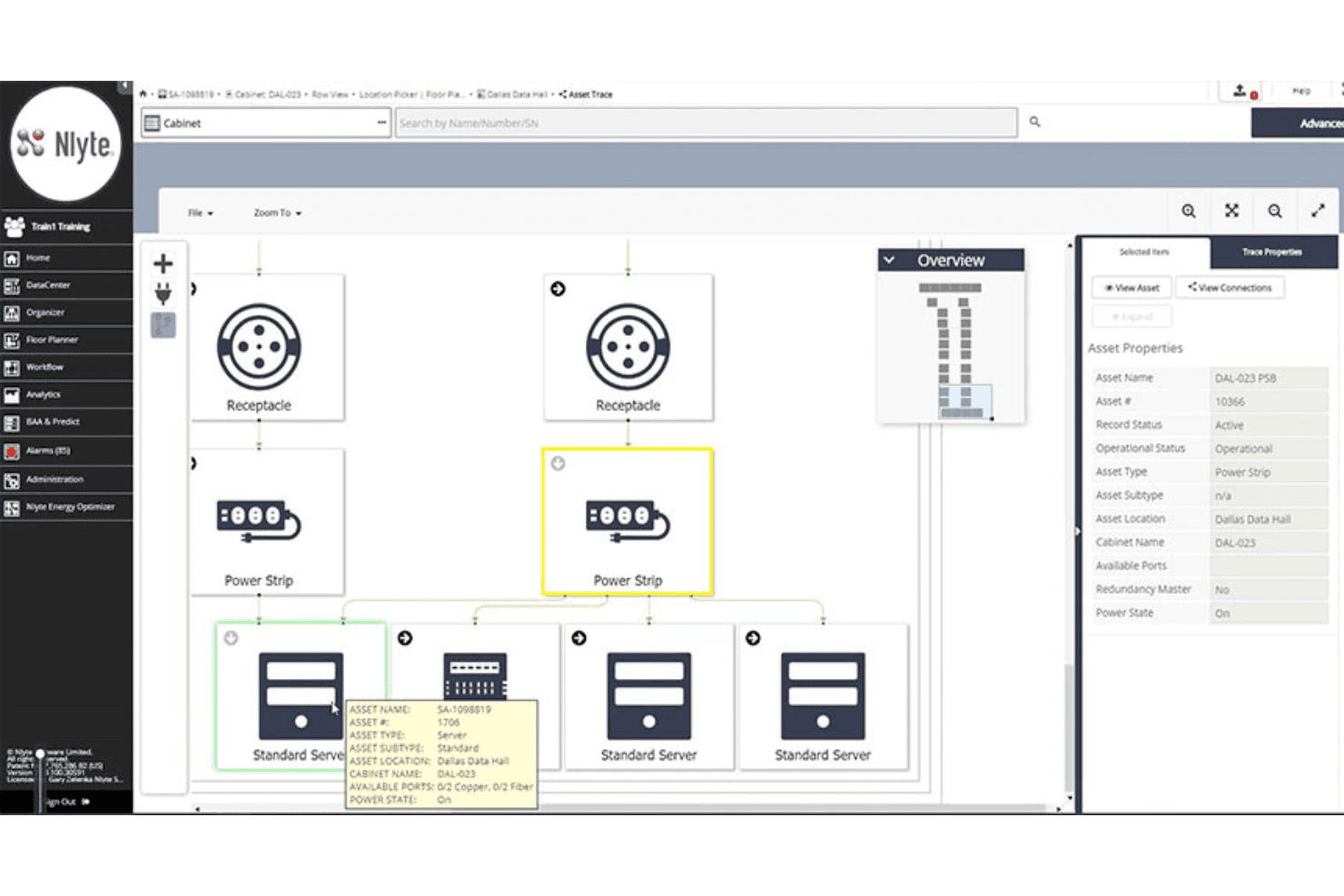Open the Zoom To menu
The image size is (1344, 896).
click(277, 213)
